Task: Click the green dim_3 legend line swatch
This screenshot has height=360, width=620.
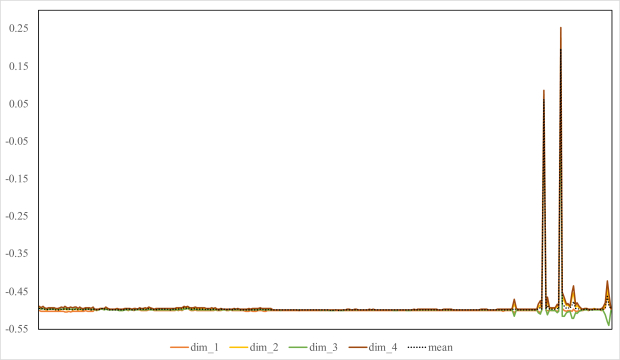Action: (299, 348)
